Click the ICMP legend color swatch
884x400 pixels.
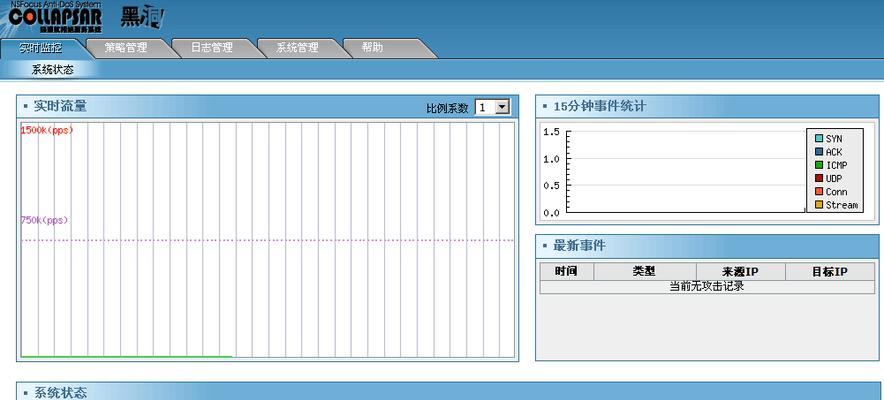[819, 165]
